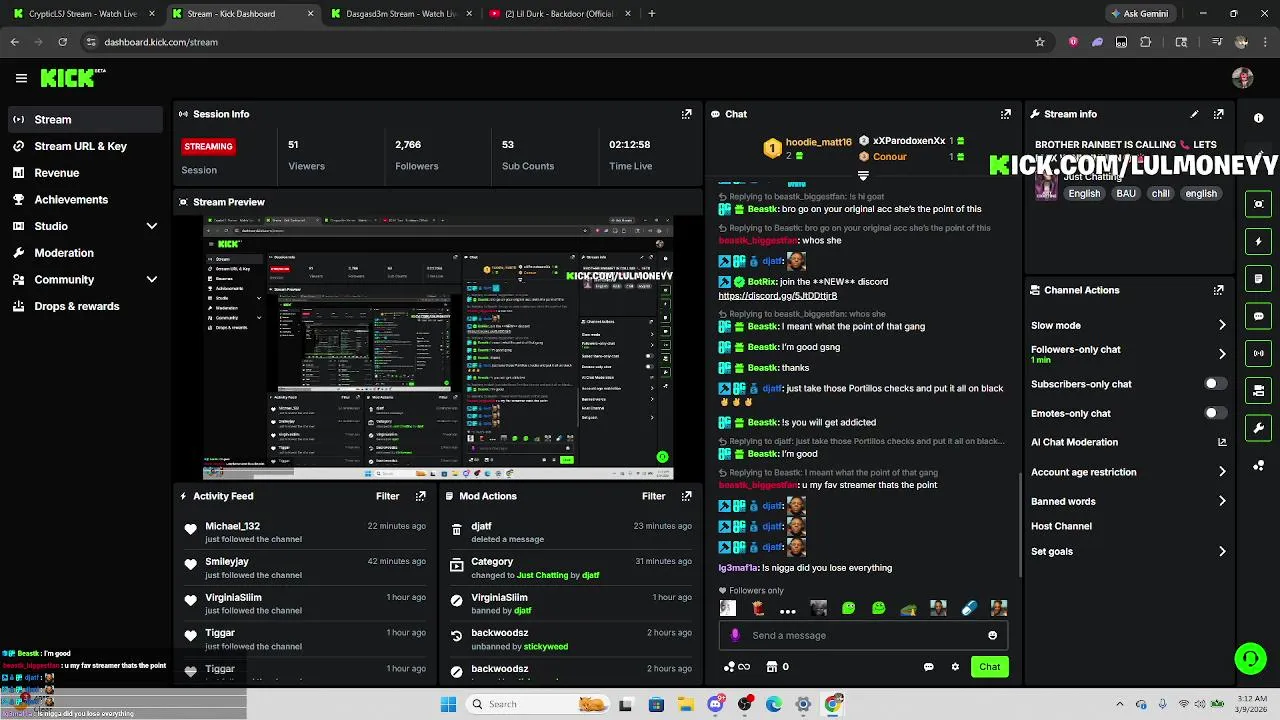Viewport: 1280px width, 720px height.
Task: Edit stream info with the pencil icon
Action: click(x=1194, y=114)
